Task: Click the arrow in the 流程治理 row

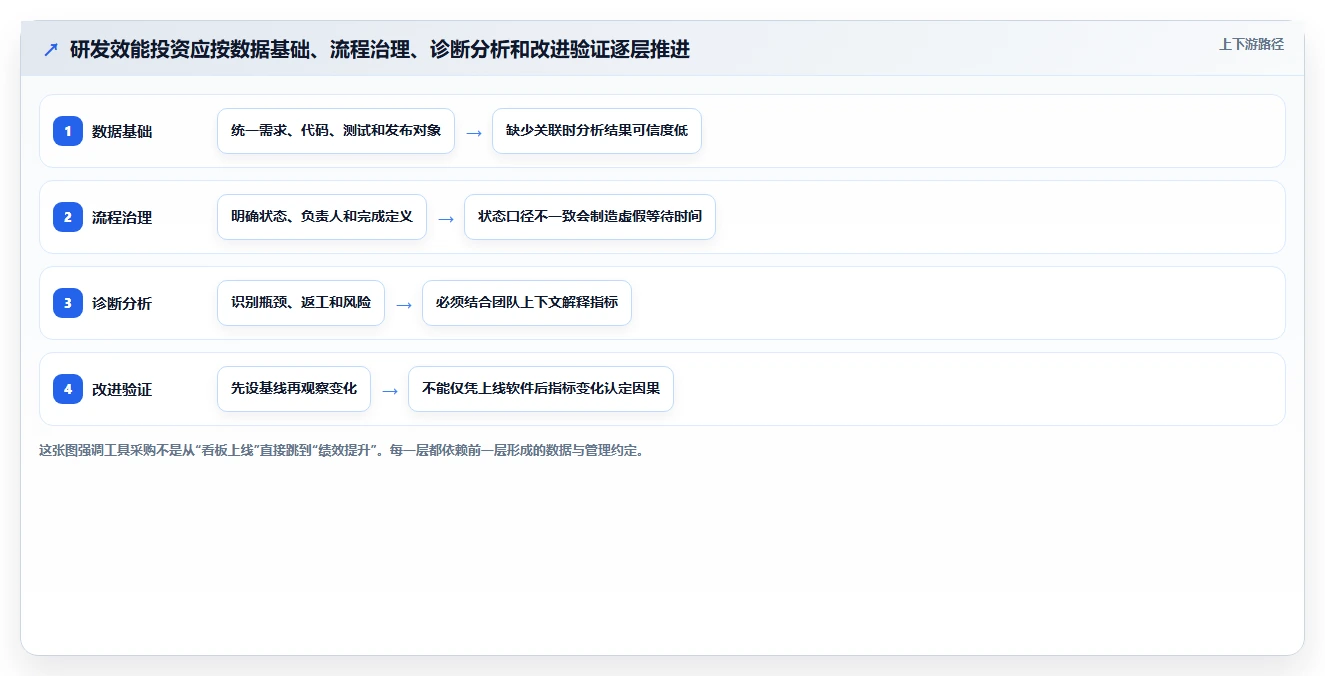Action: click(446, 218)
